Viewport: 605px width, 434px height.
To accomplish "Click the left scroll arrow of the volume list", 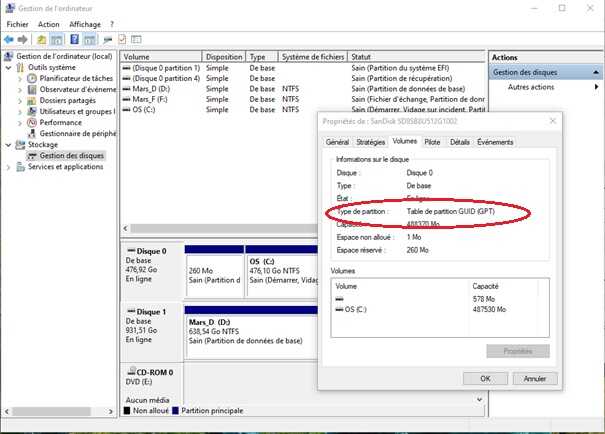I will (125, 228).
